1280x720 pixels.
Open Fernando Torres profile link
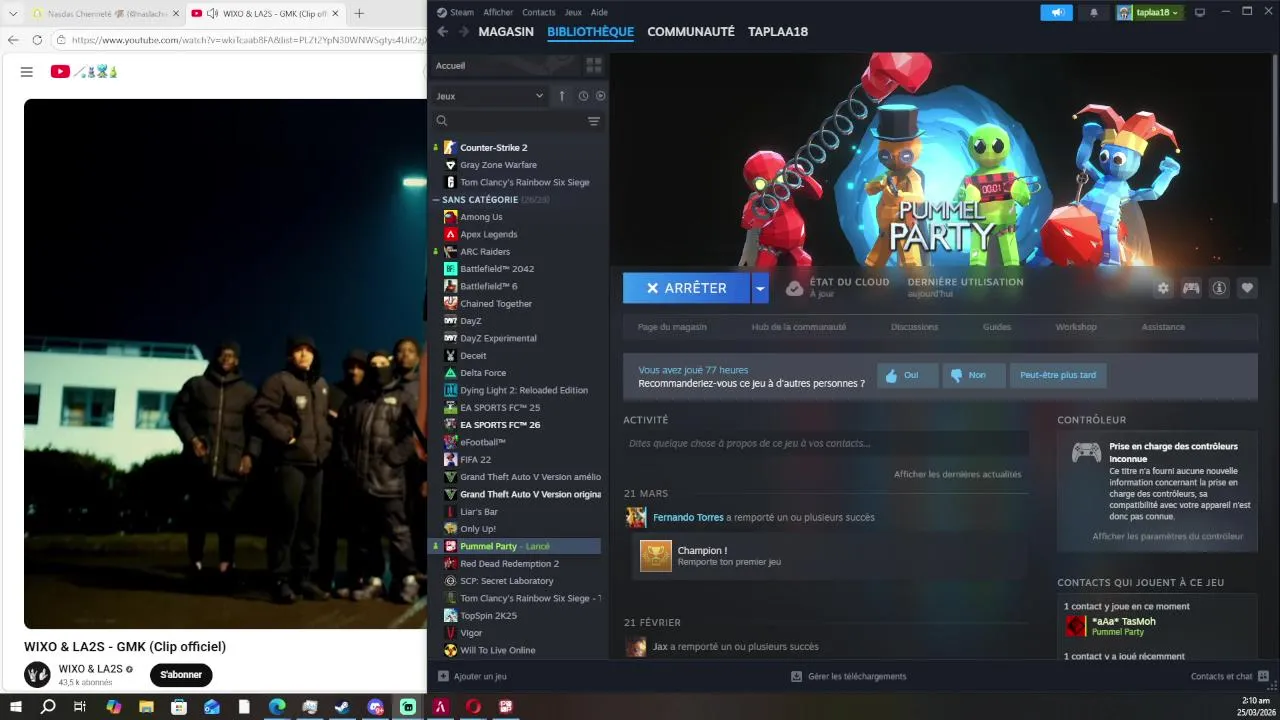tap(688, 517)
